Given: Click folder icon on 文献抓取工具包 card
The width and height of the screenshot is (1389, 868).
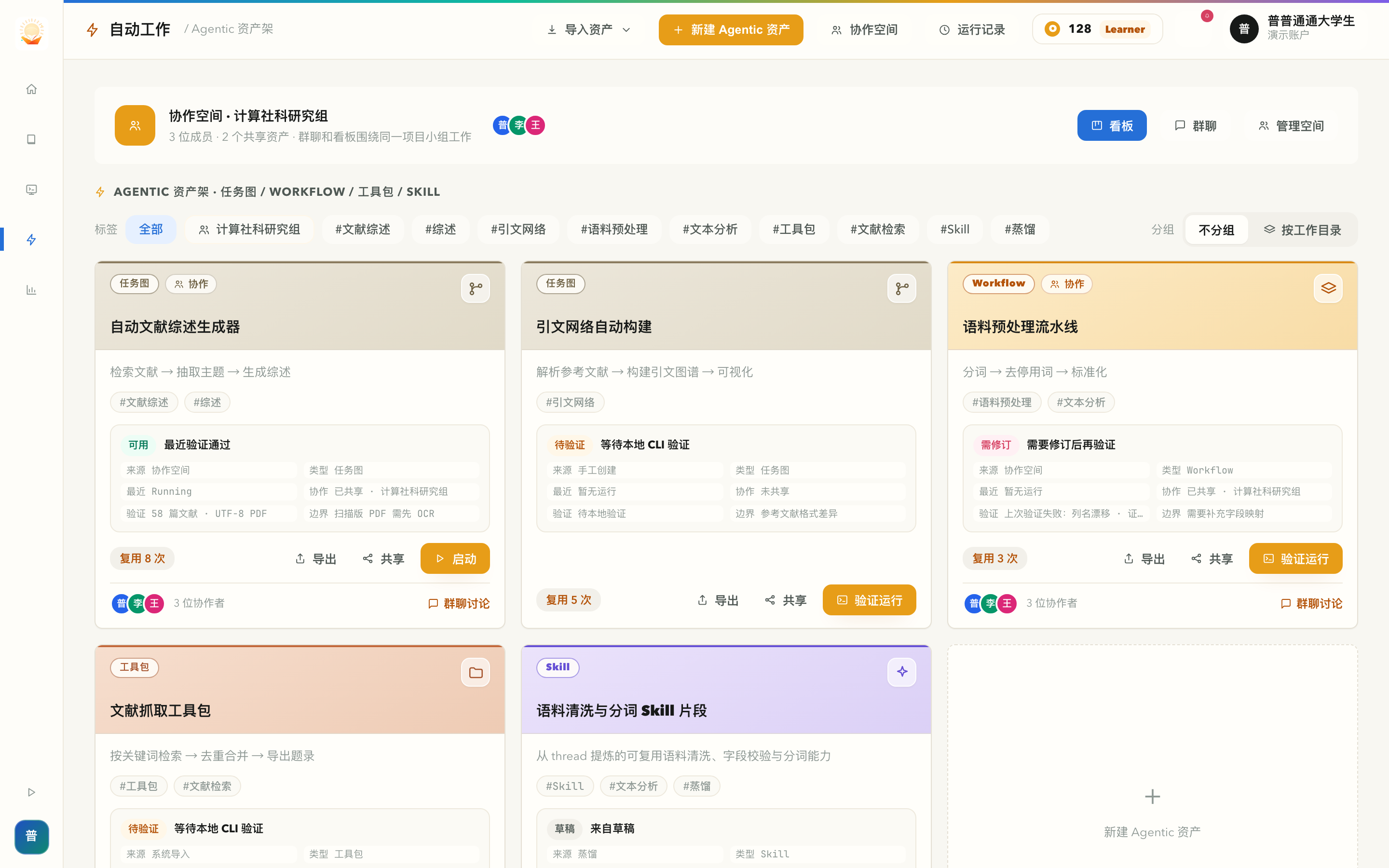Looking at the screenshot, I should [x=475, y=672].
